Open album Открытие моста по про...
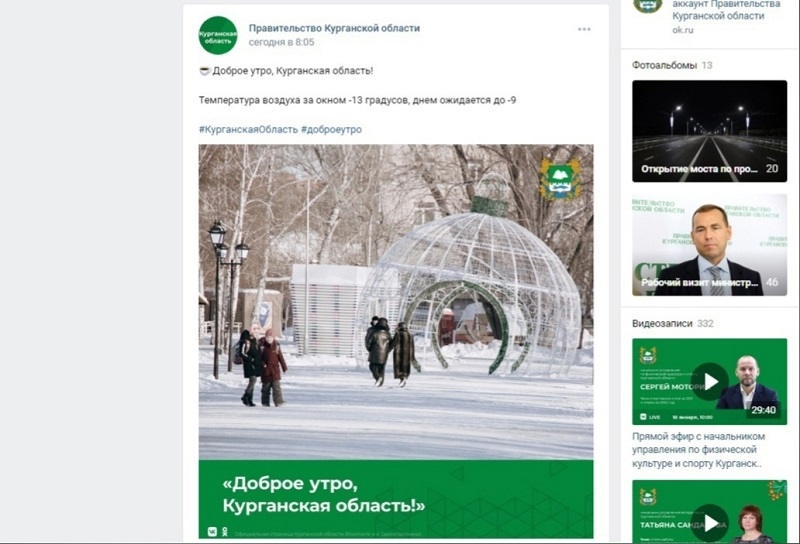 click(x=709, y=131)
